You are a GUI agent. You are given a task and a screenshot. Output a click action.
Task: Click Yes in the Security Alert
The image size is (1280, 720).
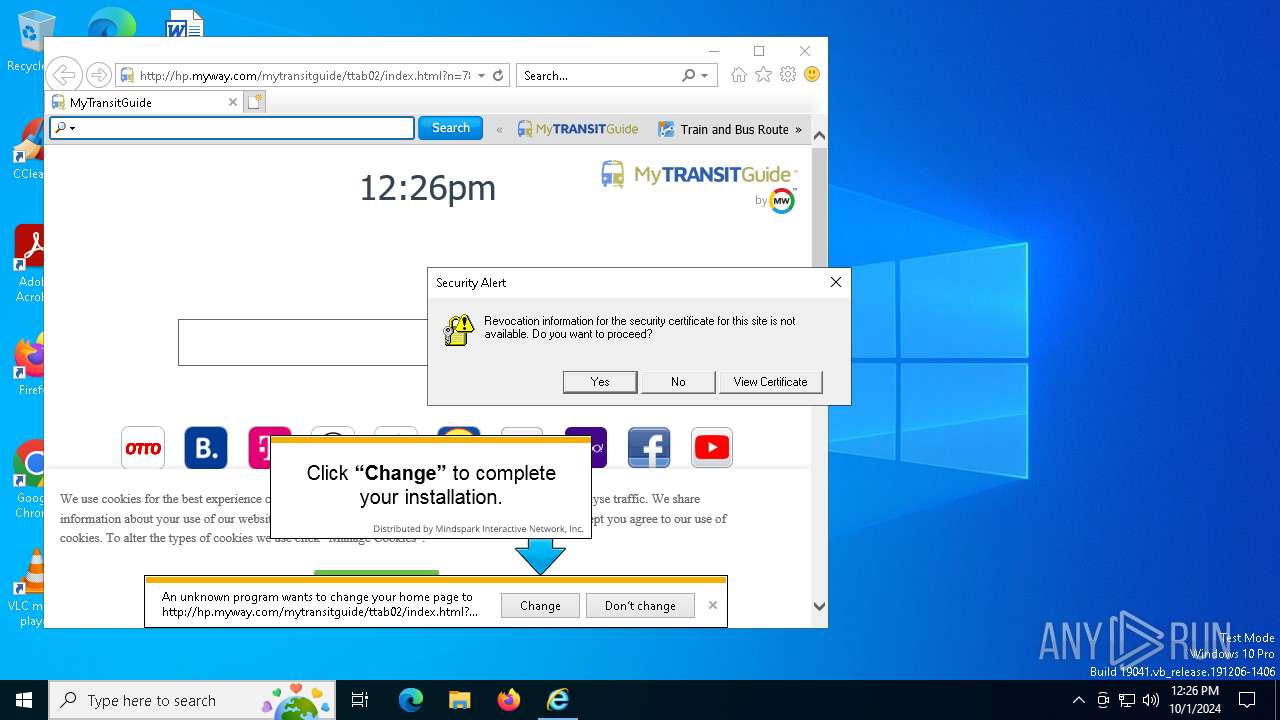tap(600, 382)
